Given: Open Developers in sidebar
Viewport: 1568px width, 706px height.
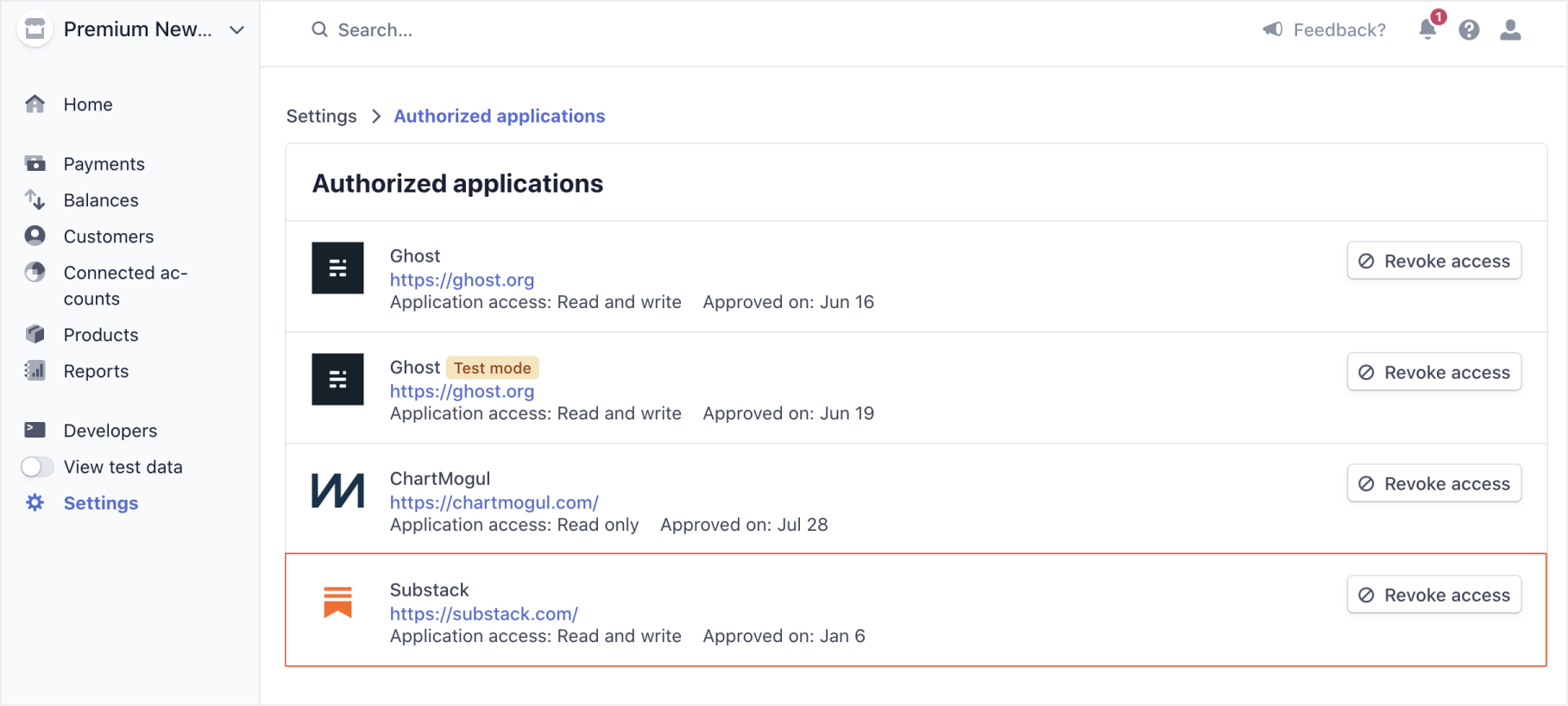Looking at the screenshot, I should pos(110,431).
